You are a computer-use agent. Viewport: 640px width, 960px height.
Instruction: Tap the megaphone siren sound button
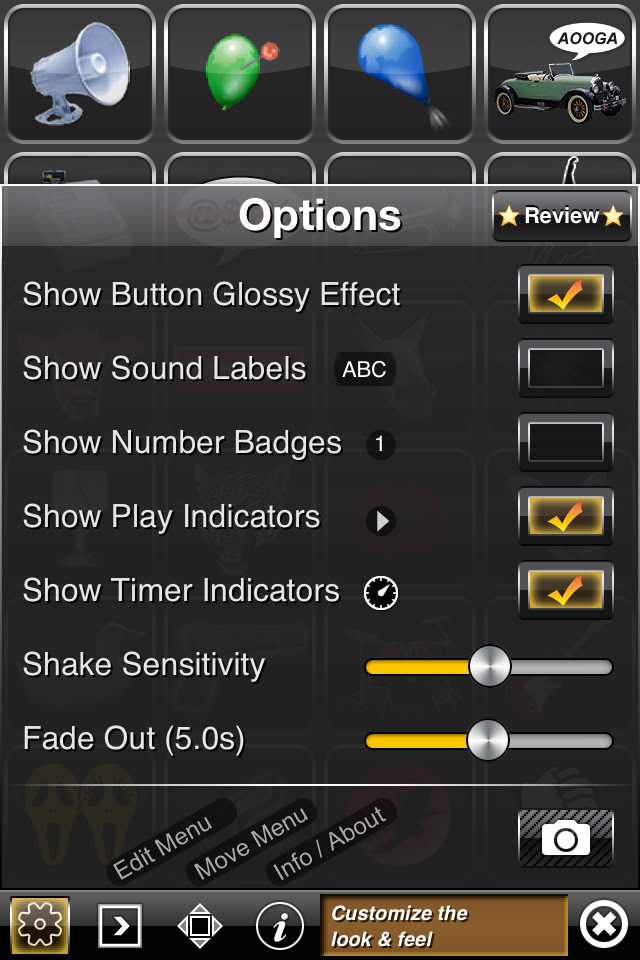(x=79, y=73)
